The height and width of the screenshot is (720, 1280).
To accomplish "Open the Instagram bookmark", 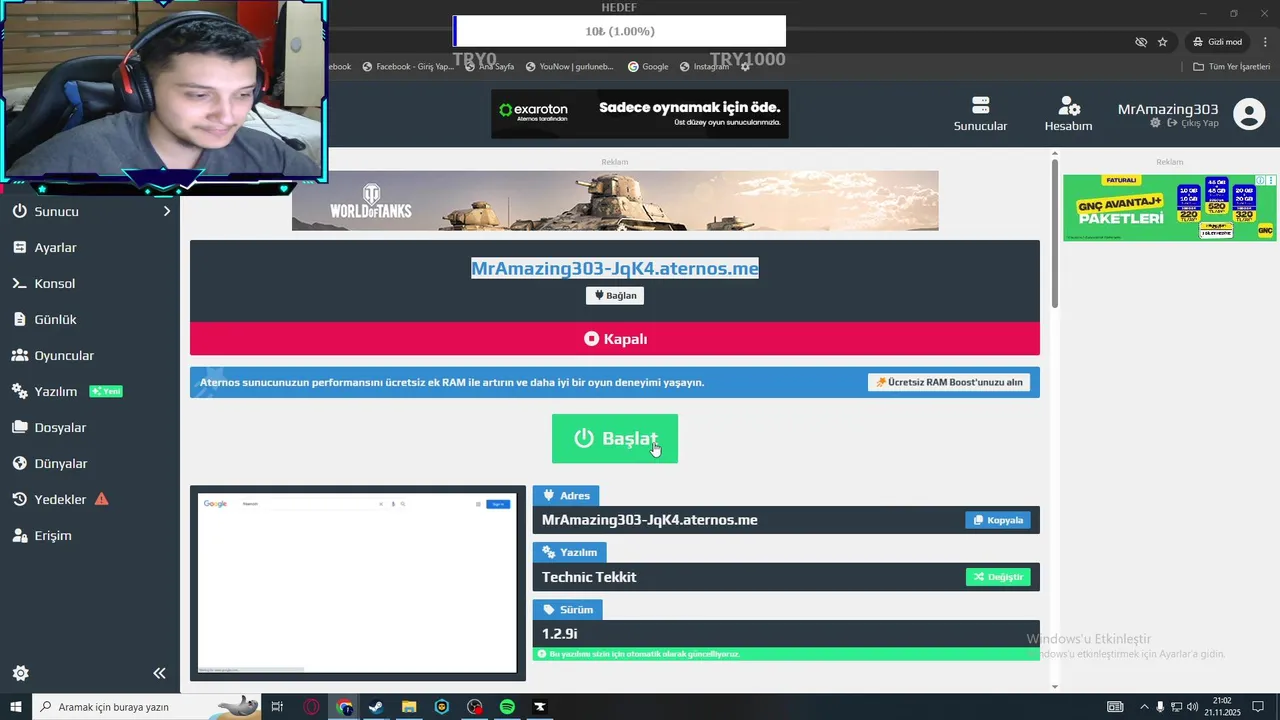I will [x=704, y=67].
